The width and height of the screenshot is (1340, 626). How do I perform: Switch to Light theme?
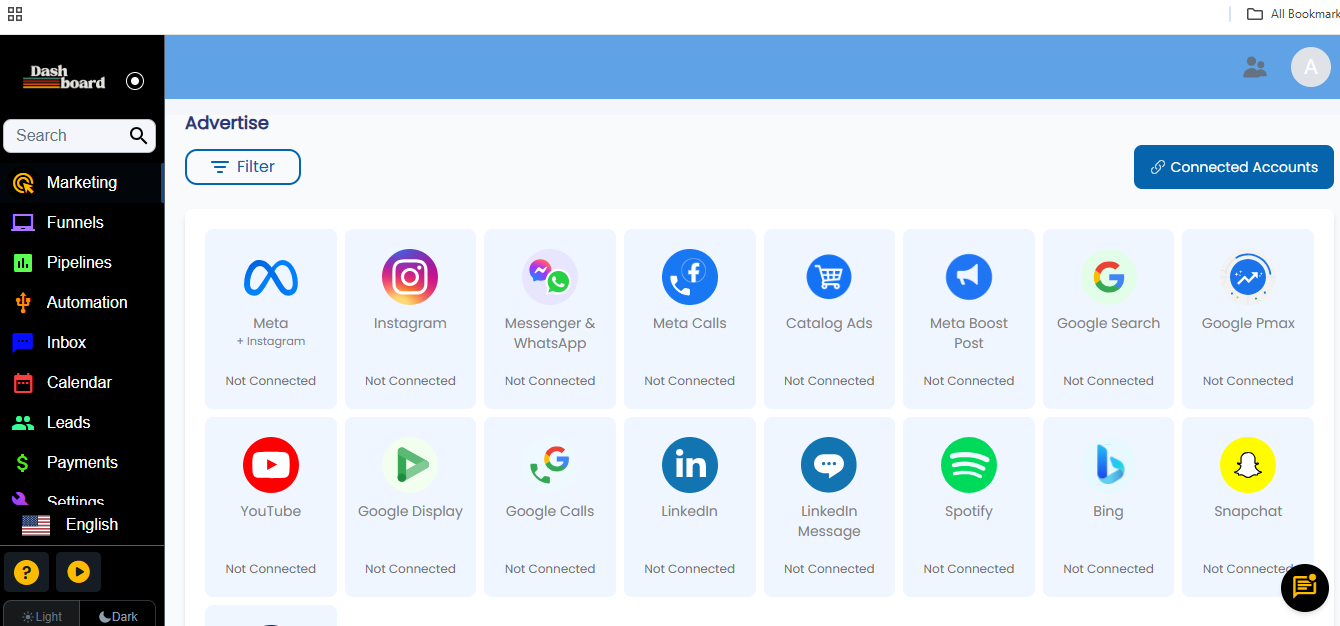(42, 615)
